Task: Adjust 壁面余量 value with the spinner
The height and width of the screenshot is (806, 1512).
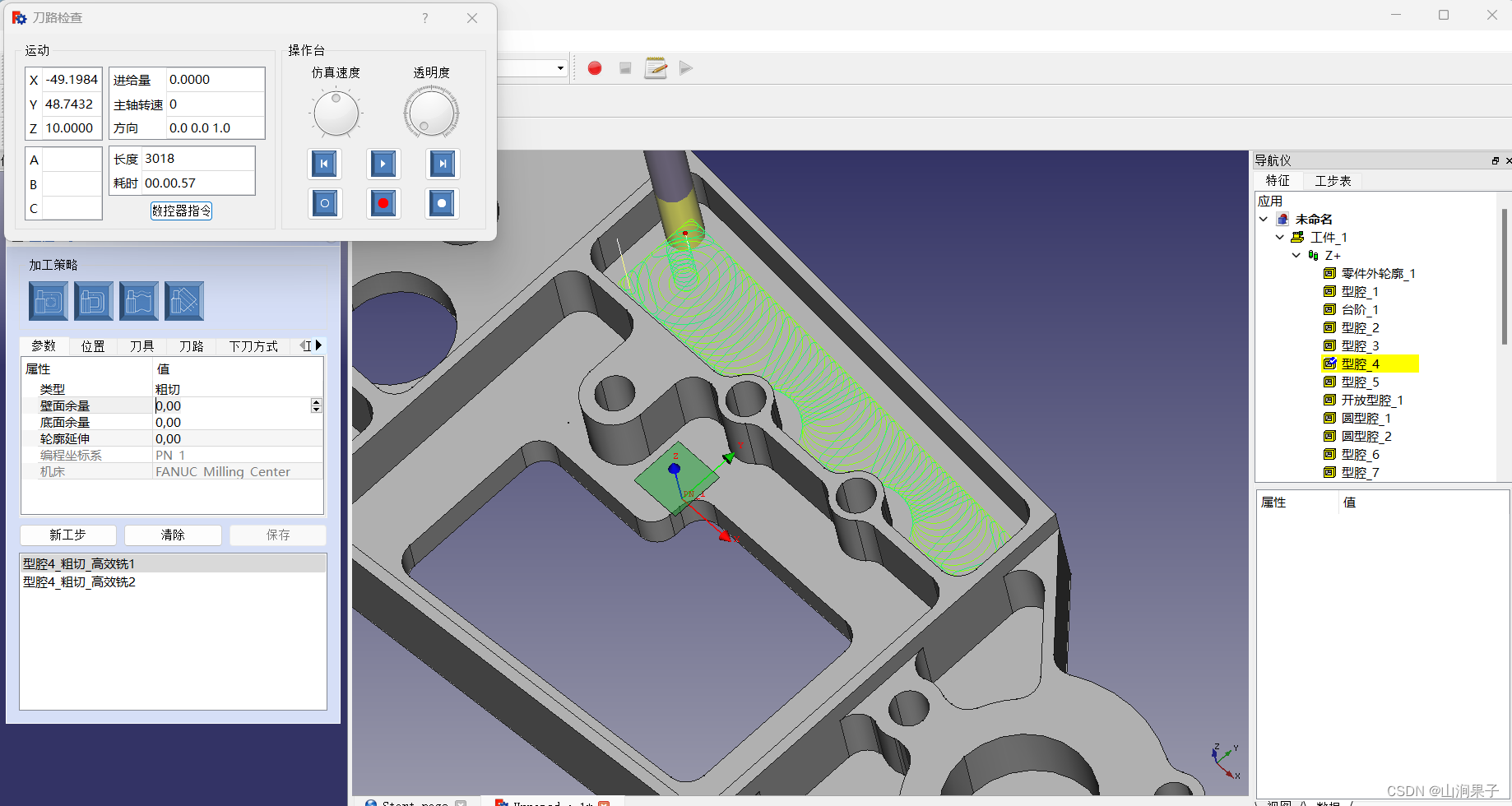Action: pyautogui.click(x=316, y=405)
